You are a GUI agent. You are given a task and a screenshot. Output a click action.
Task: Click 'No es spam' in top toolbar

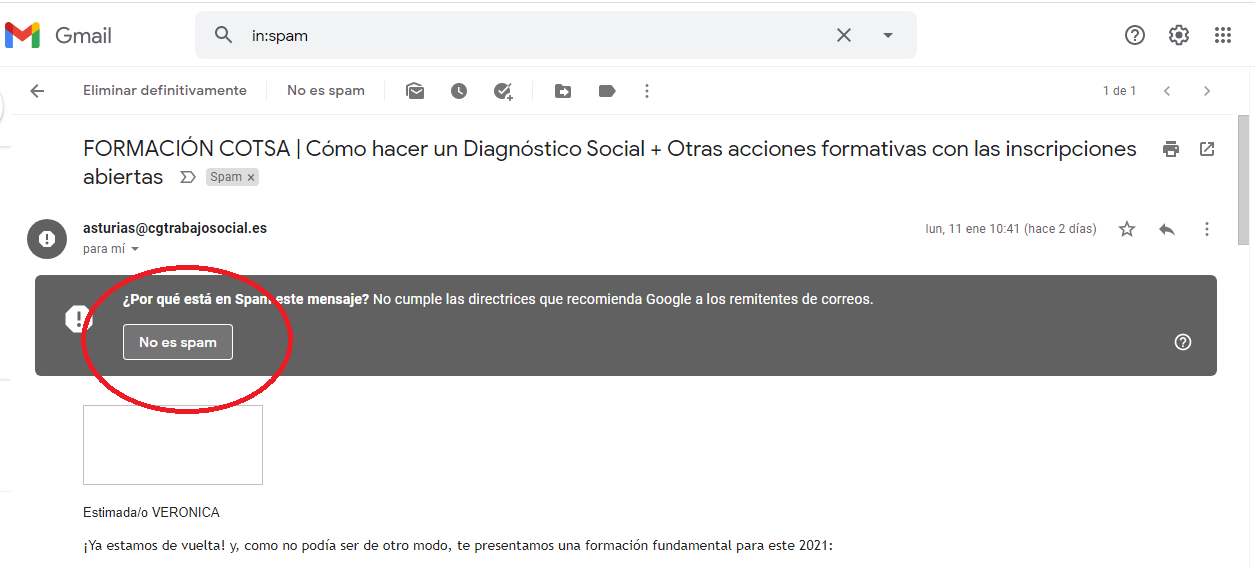326,91
